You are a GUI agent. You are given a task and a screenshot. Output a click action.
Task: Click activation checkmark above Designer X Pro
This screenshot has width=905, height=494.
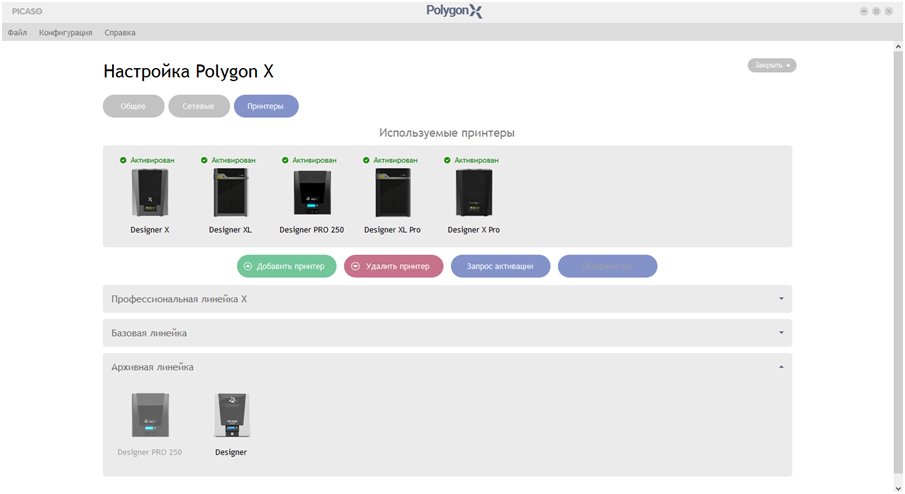(x=447, y=160)
